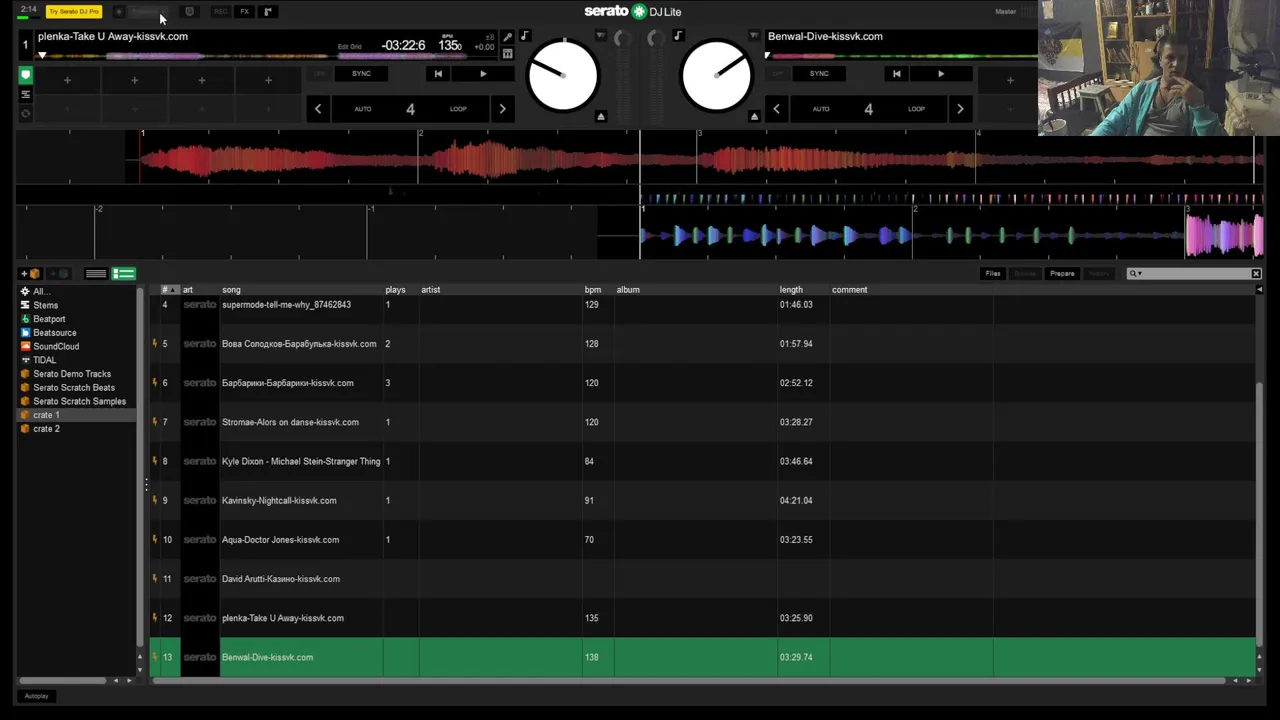Open left deck dropdown arrow near platter
This screenshot has width=1280, height=720.
point(600,36)
